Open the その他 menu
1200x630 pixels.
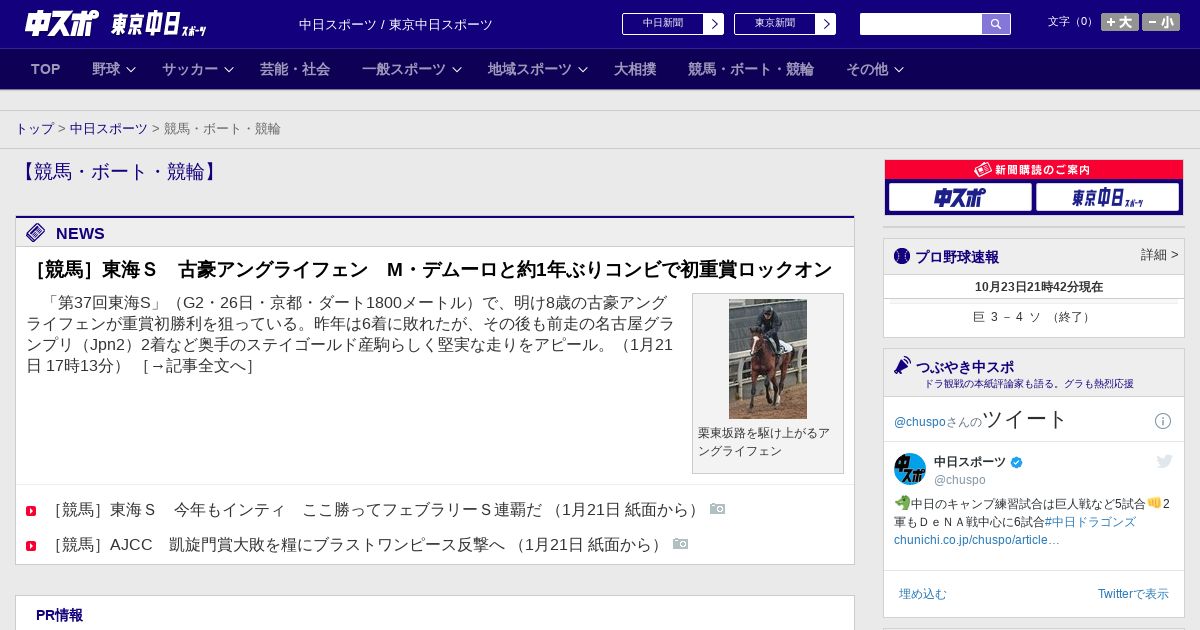pyautogui.click(x=867, y=69)
